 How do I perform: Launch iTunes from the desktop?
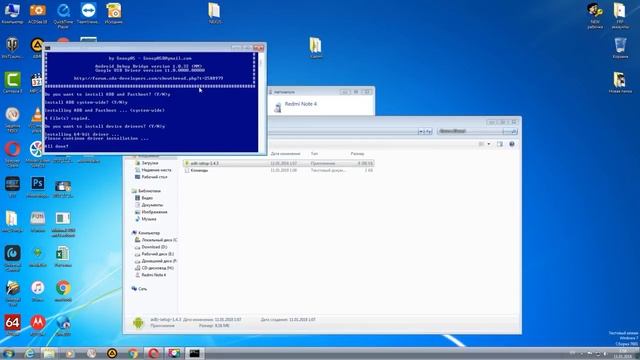pyautogui.click(x=38, y=291)
